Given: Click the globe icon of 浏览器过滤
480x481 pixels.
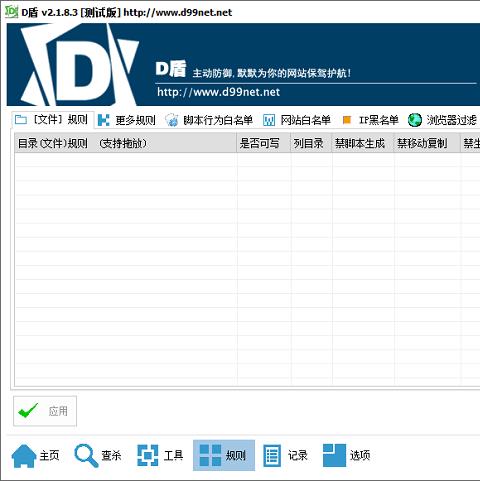Looking at the screenshot, I should pos(415,120).
